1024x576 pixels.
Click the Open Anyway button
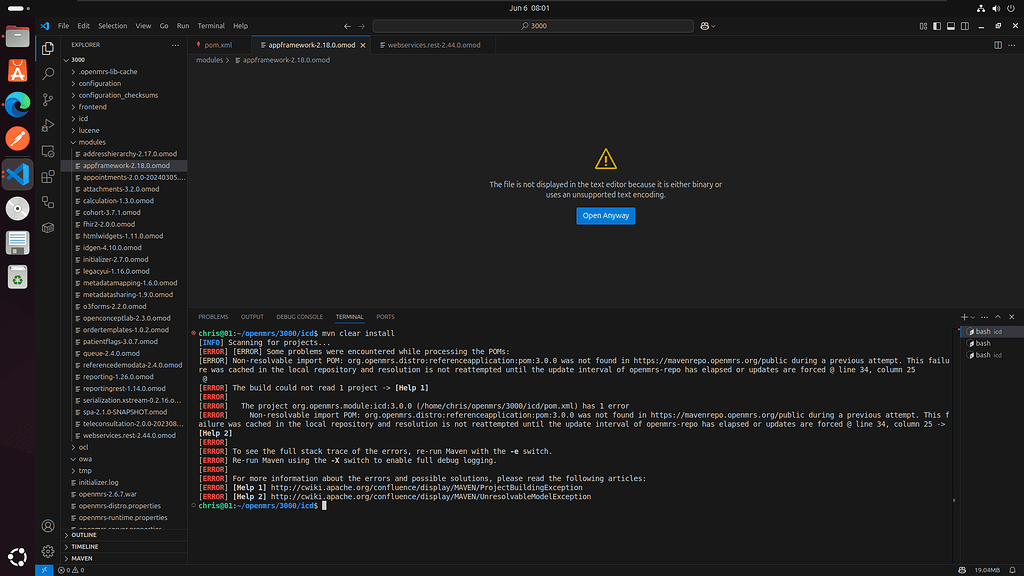point(605,215)
